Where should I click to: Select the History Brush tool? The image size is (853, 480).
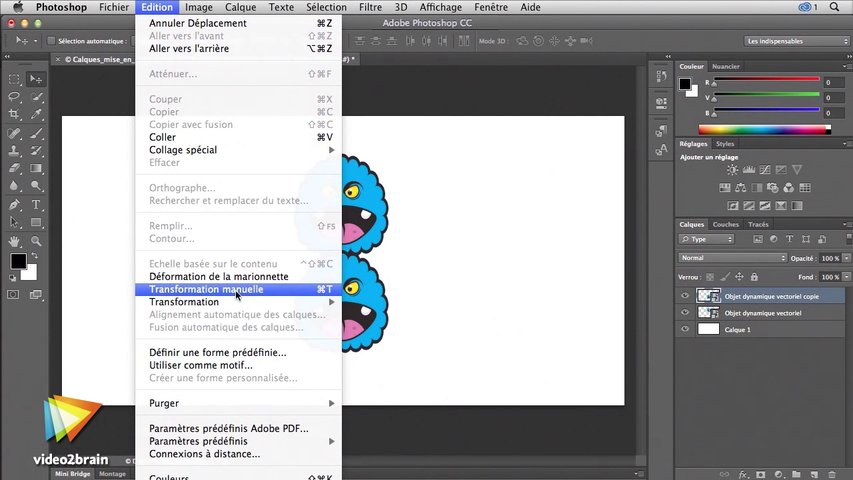(36, 151)
